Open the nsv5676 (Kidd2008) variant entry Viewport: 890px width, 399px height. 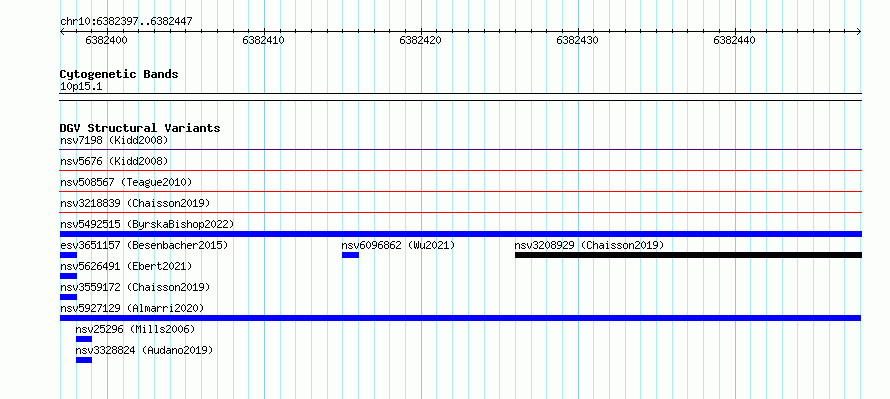[x=114, y=161]
